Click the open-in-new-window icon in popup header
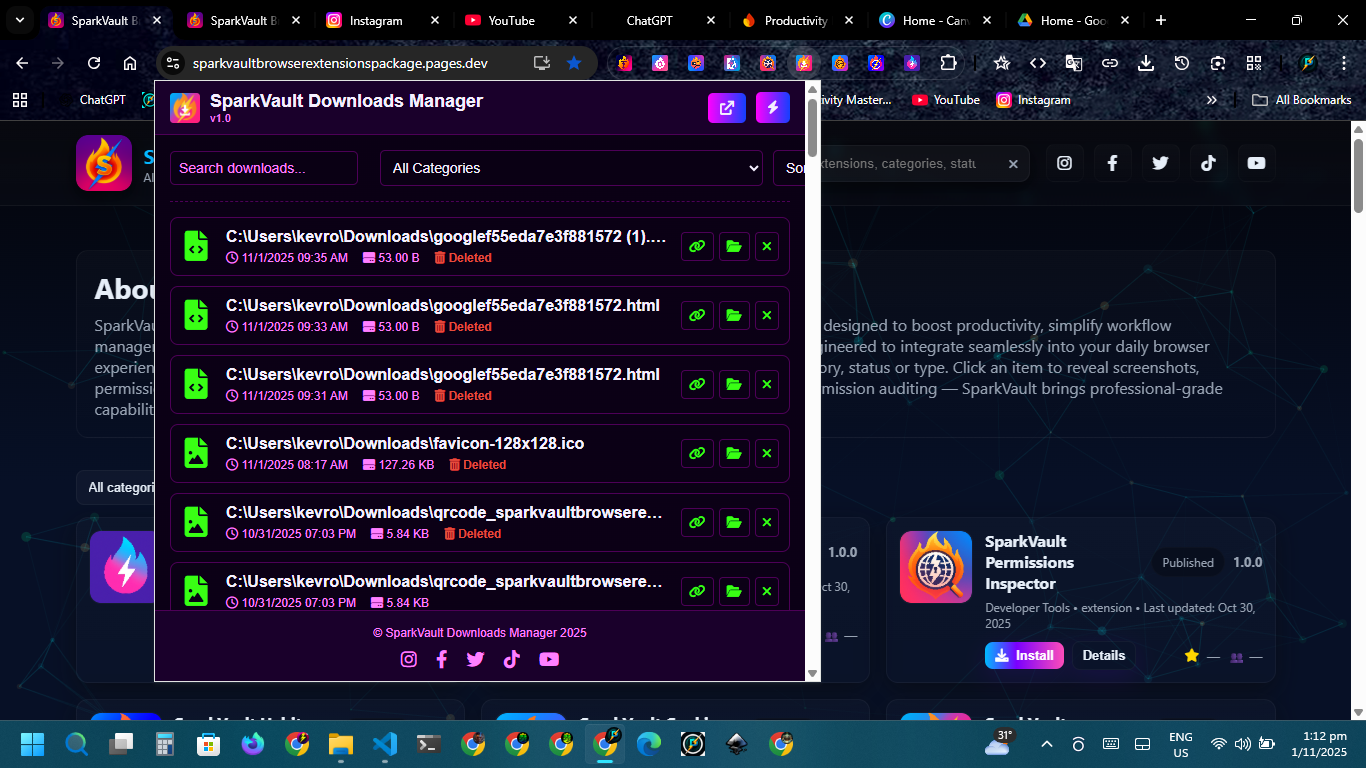The image size is (1366, 768). pos(726,108)
